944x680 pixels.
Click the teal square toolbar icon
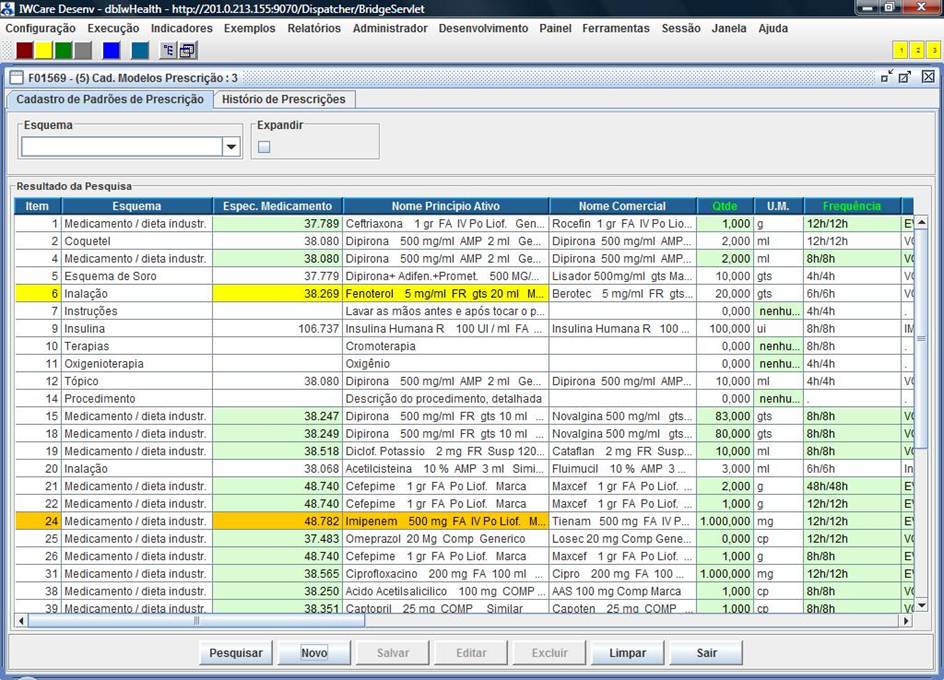140,50
